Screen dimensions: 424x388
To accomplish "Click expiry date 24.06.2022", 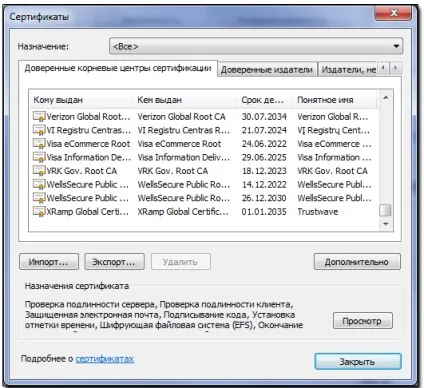I will pyautogui.click(x=264, y=144).
